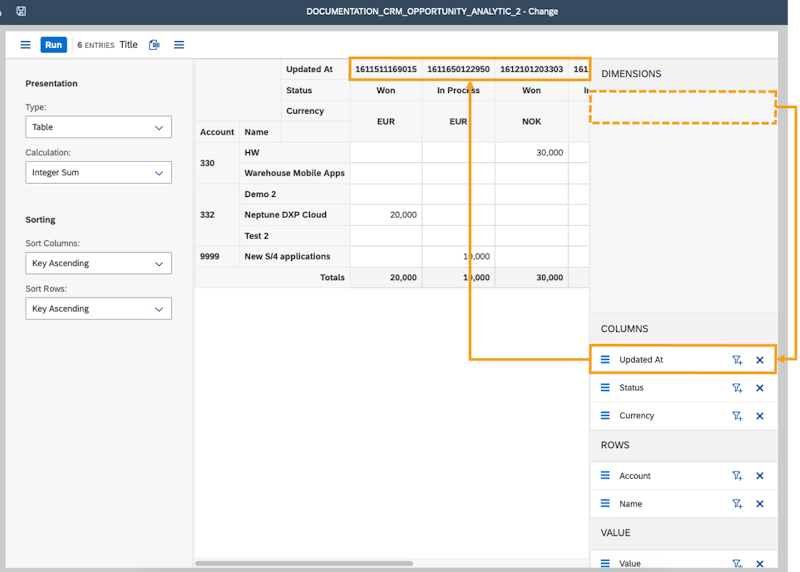Remove Currency field from columns

[760, 416]
